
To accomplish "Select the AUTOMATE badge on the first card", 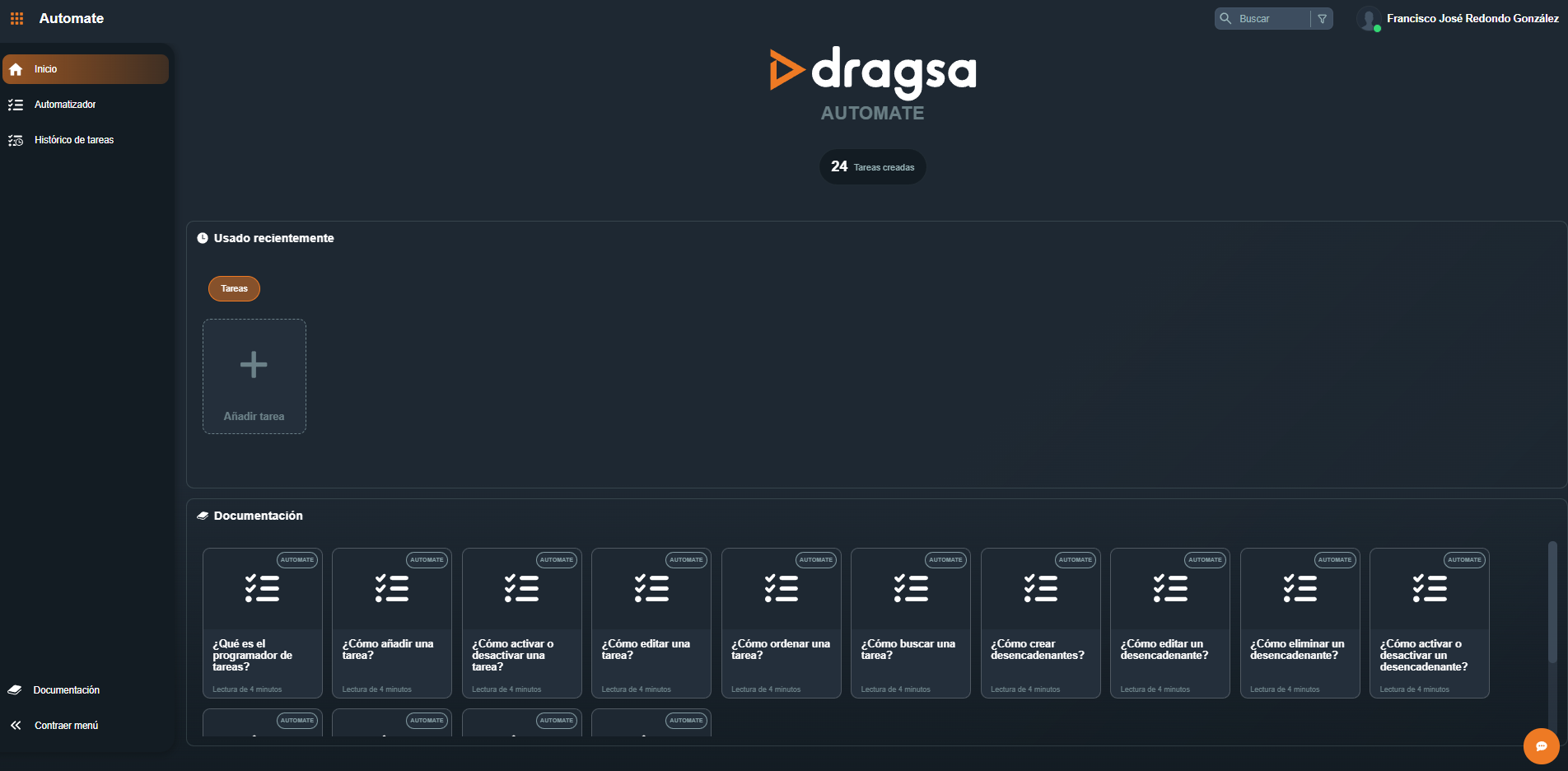I will click(x=296, y=559).
